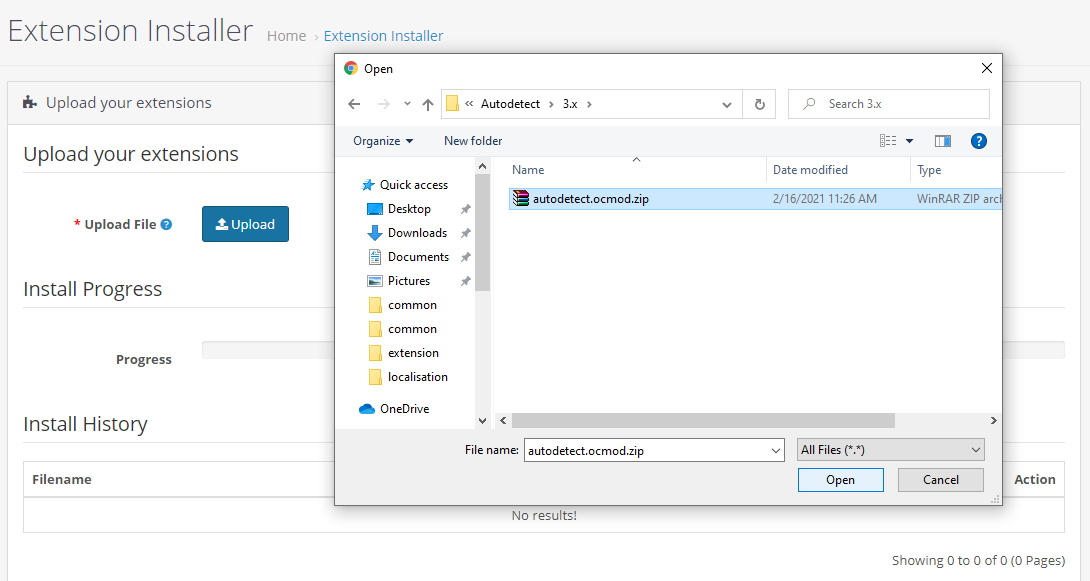The width and height of the screenshot is (1090, 581).
Task: Click the Filename column header on page
Action: coord(62,480)
